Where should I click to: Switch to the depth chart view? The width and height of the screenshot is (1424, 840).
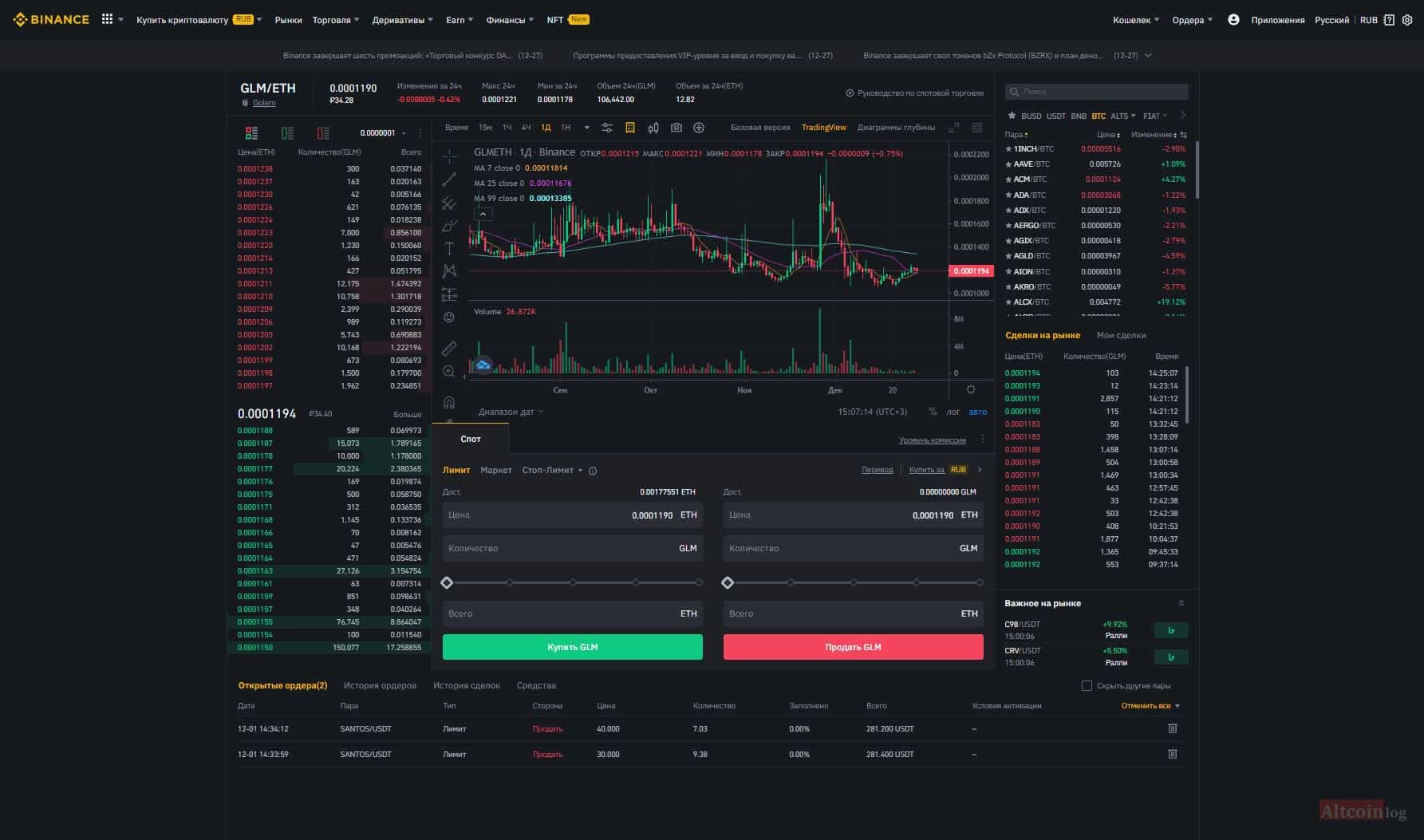coord(896,128)
